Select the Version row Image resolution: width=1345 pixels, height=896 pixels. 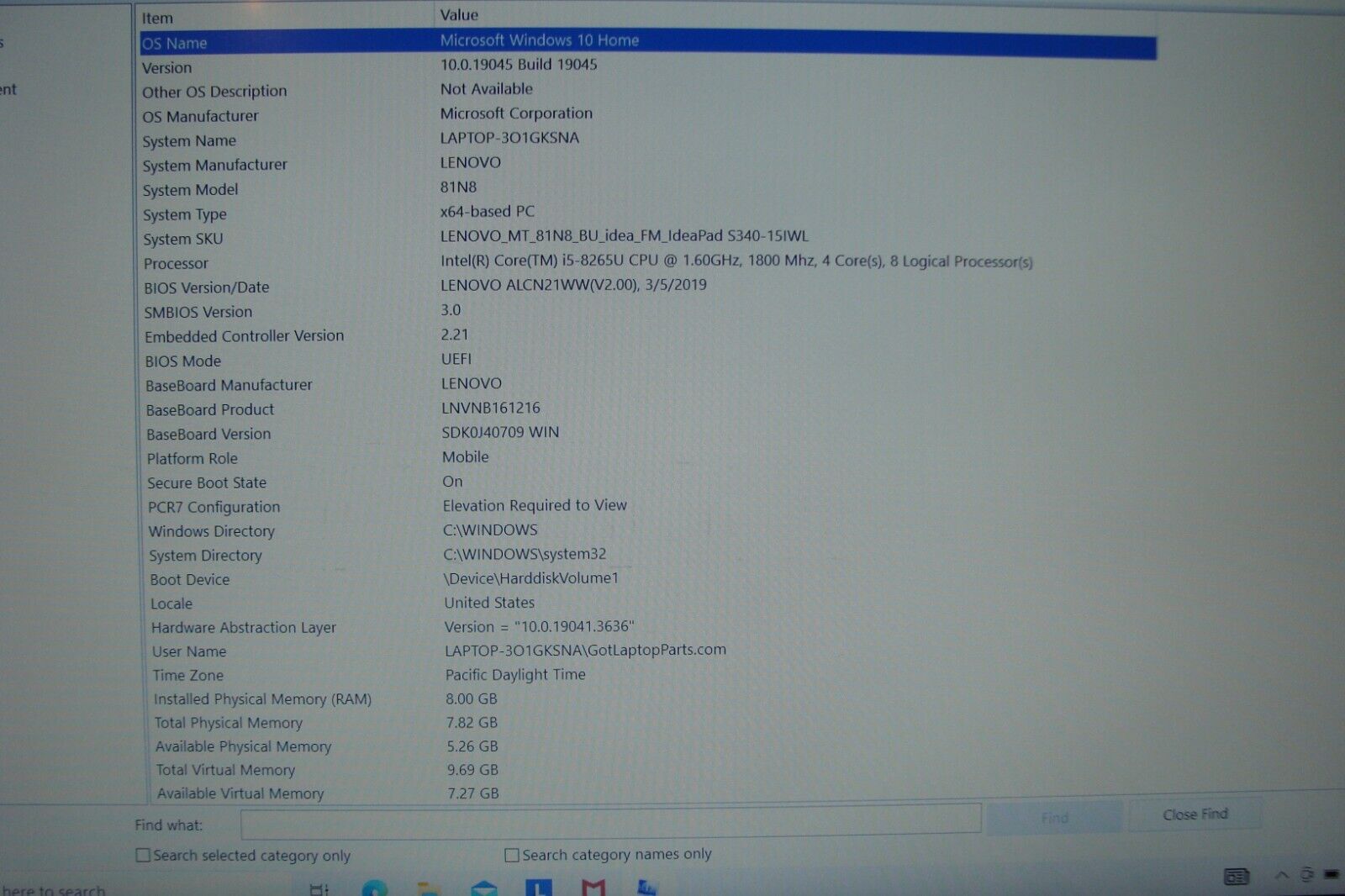point(648,66)
